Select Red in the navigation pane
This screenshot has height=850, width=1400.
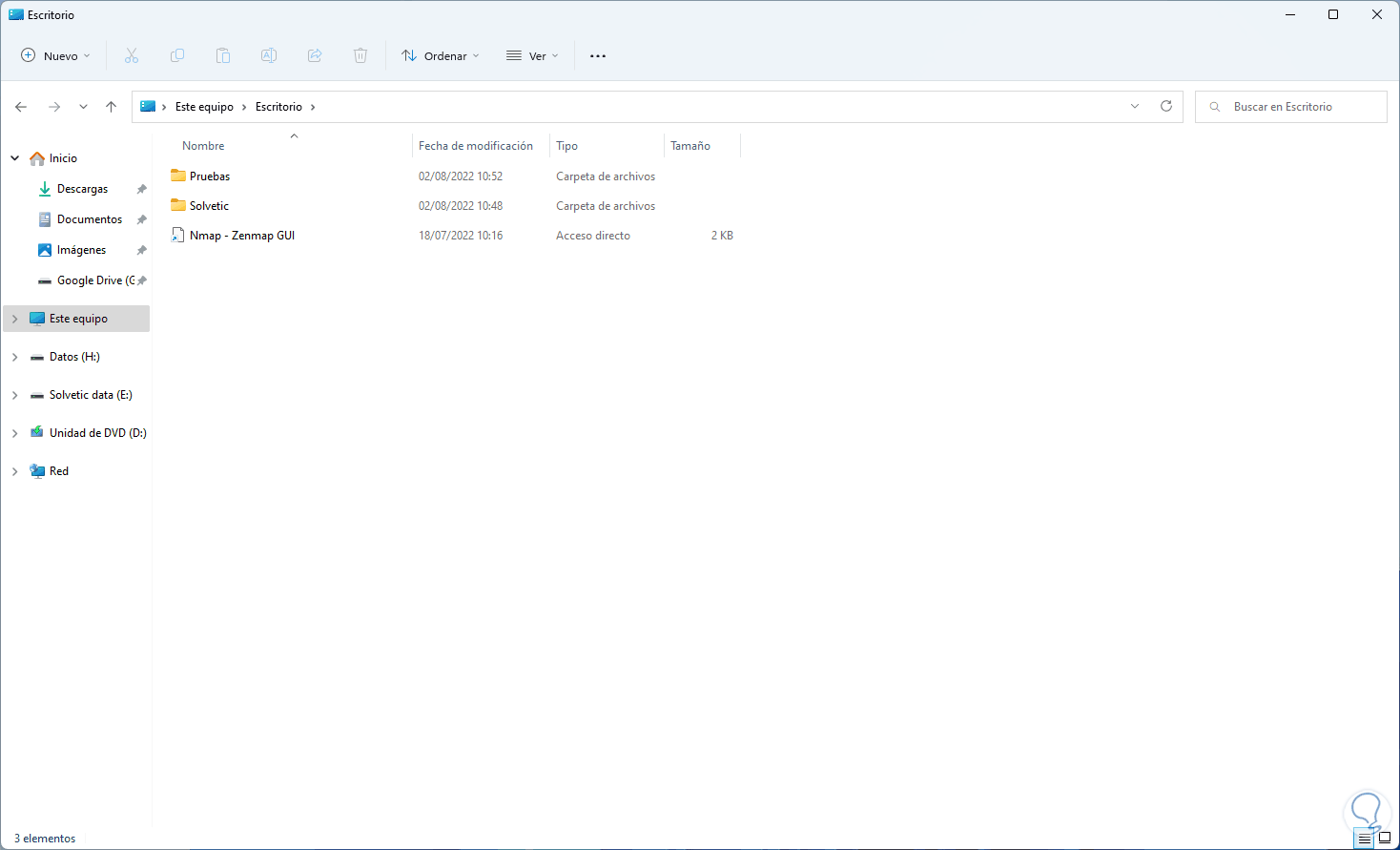(x=59, y=471)
